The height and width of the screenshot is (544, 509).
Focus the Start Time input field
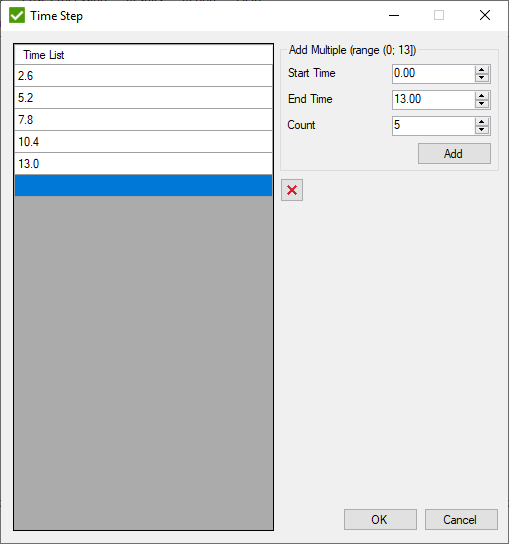(433, 74)
